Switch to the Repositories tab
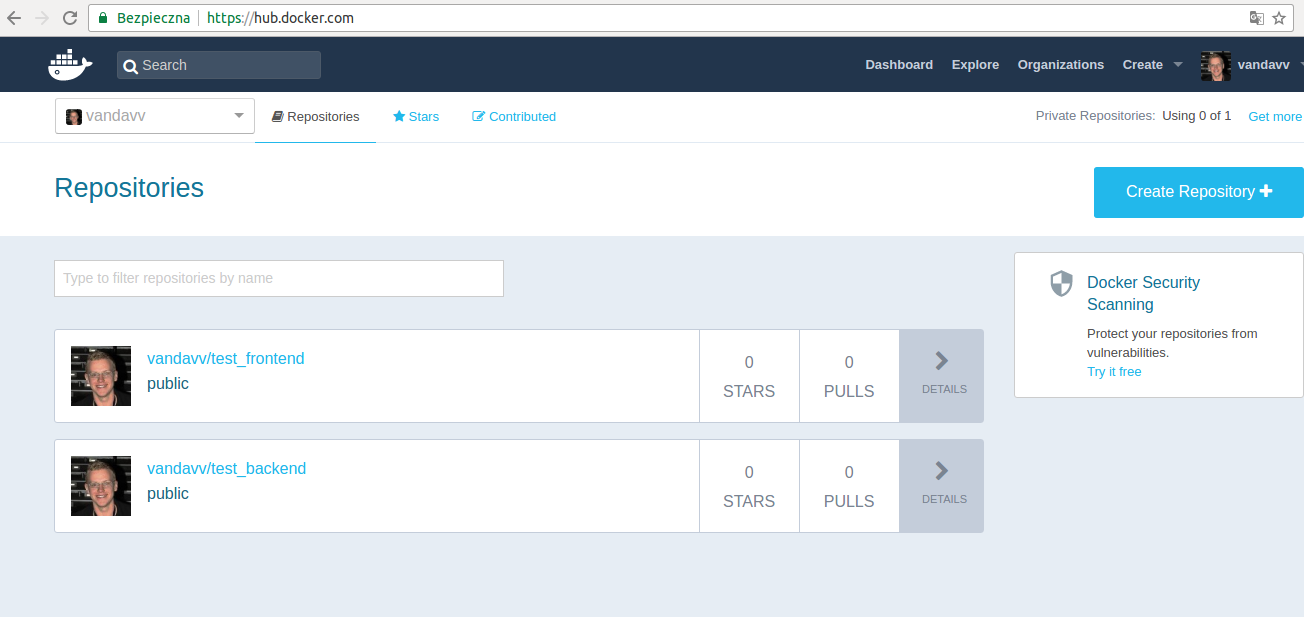 315,117
